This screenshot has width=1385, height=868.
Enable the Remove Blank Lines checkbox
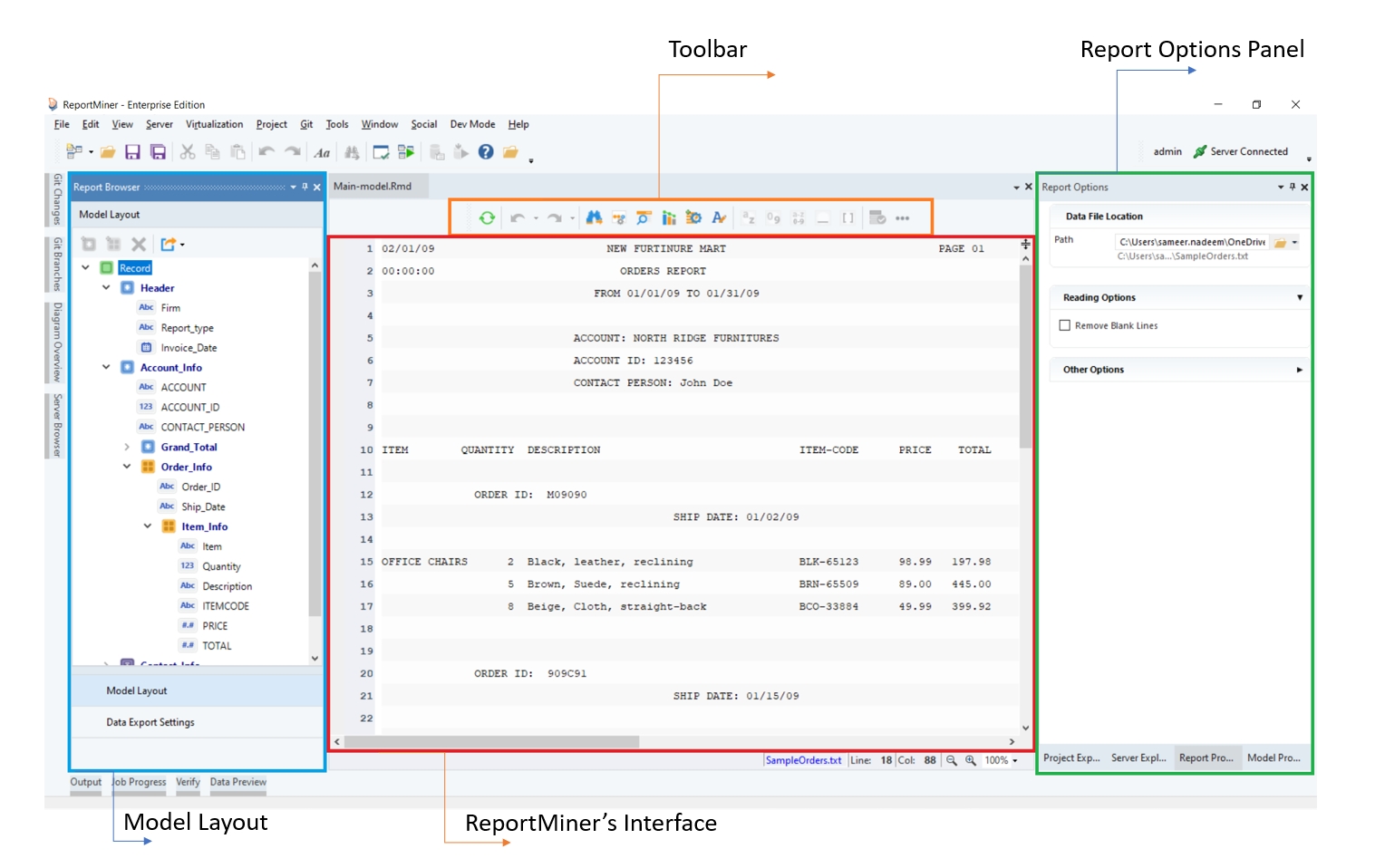(1065, 325)
